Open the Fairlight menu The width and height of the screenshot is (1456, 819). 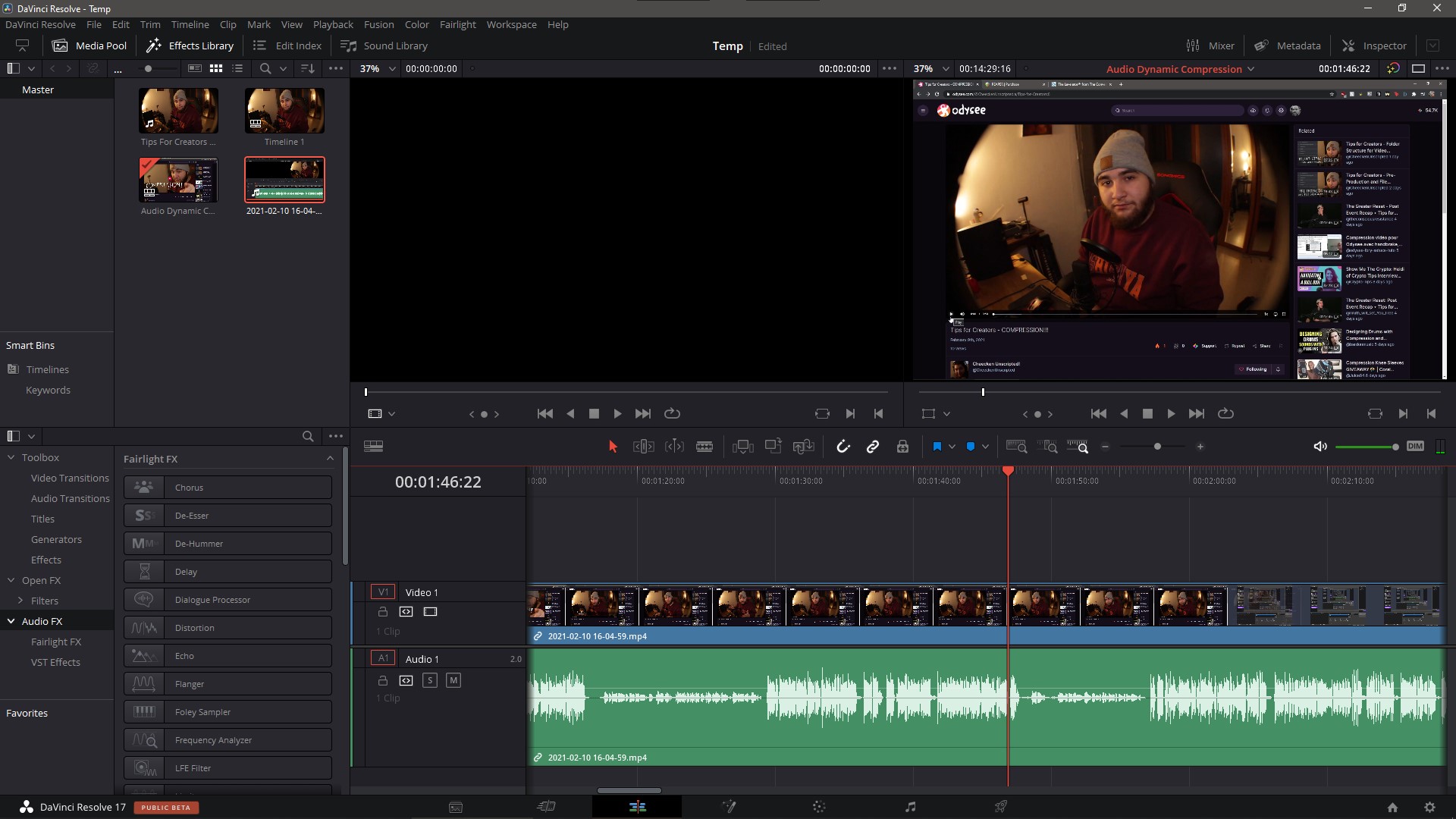[457, 24]
